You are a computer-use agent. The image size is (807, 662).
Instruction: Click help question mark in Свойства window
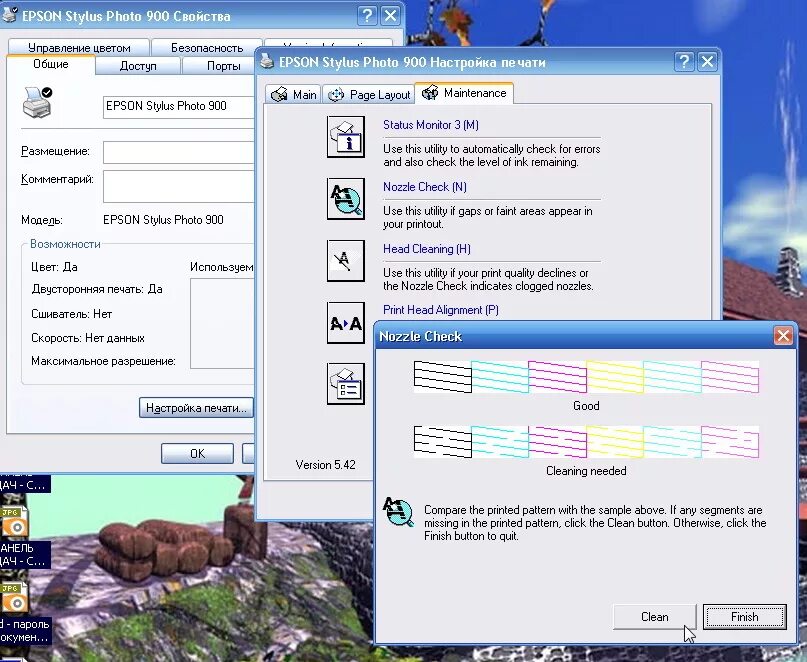pyautogui.click(x=367, y=15)
